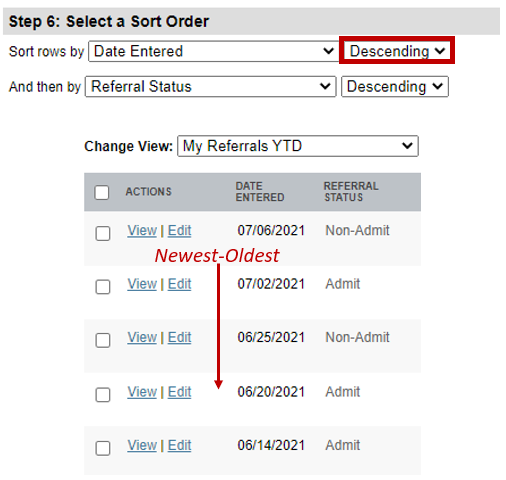Check the box for the 07/06/2021 row
Screen dimensions: 506x480
(103, 233)
